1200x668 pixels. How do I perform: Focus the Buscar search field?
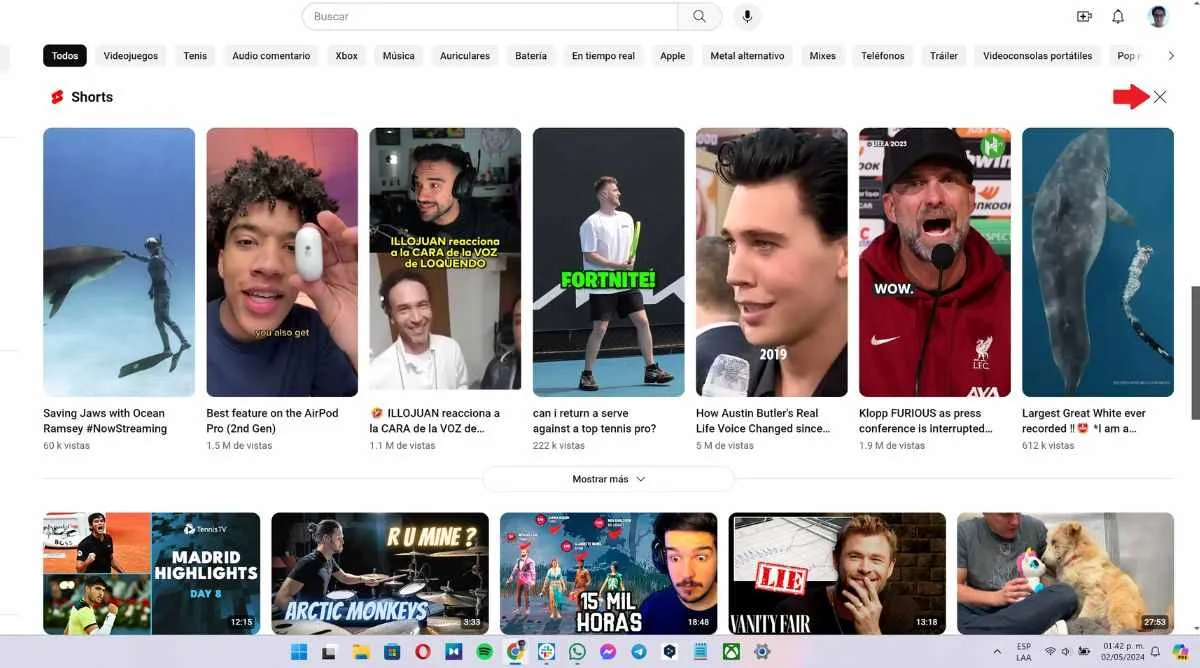tap(490, 16)
